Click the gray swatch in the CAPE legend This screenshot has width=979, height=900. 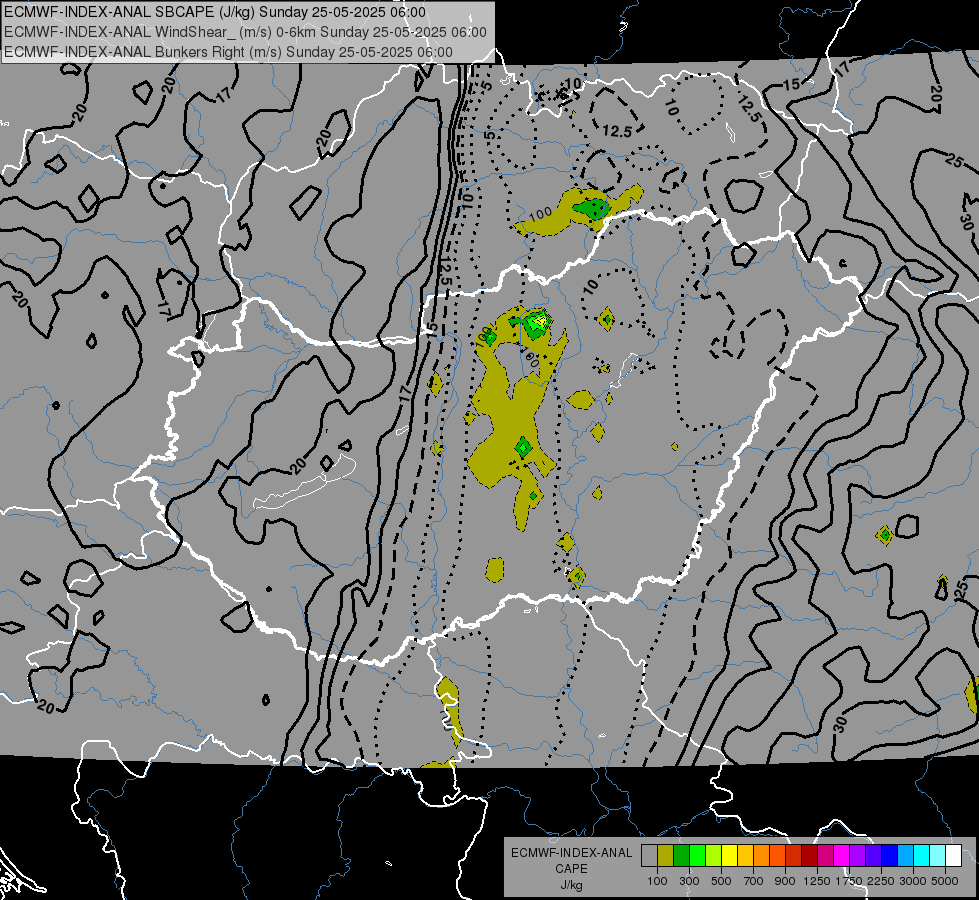pyautogui.click(x=649, y=855)
